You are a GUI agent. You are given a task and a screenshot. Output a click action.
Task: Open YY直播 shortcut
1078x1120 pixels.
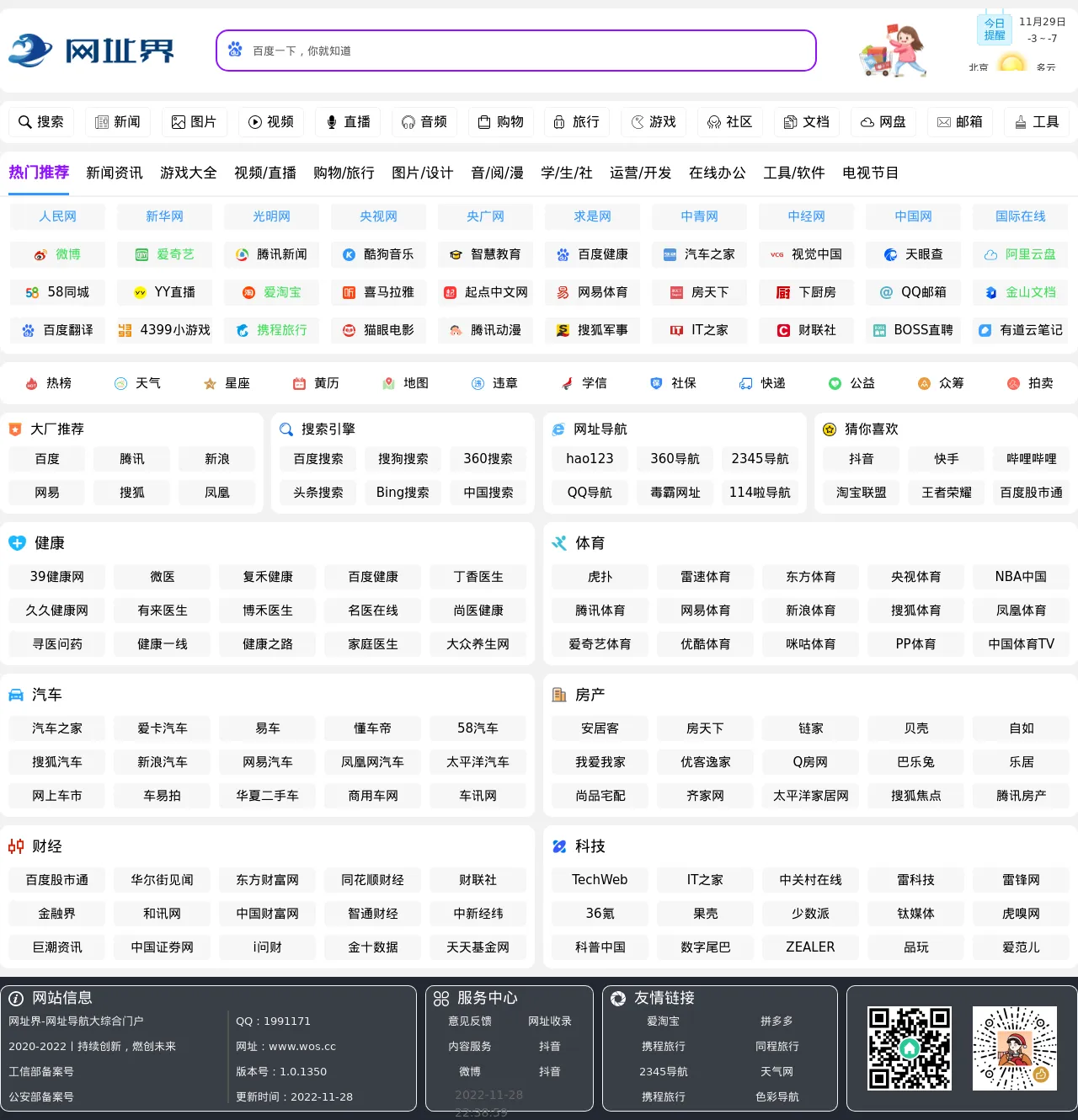coord(164,292)
